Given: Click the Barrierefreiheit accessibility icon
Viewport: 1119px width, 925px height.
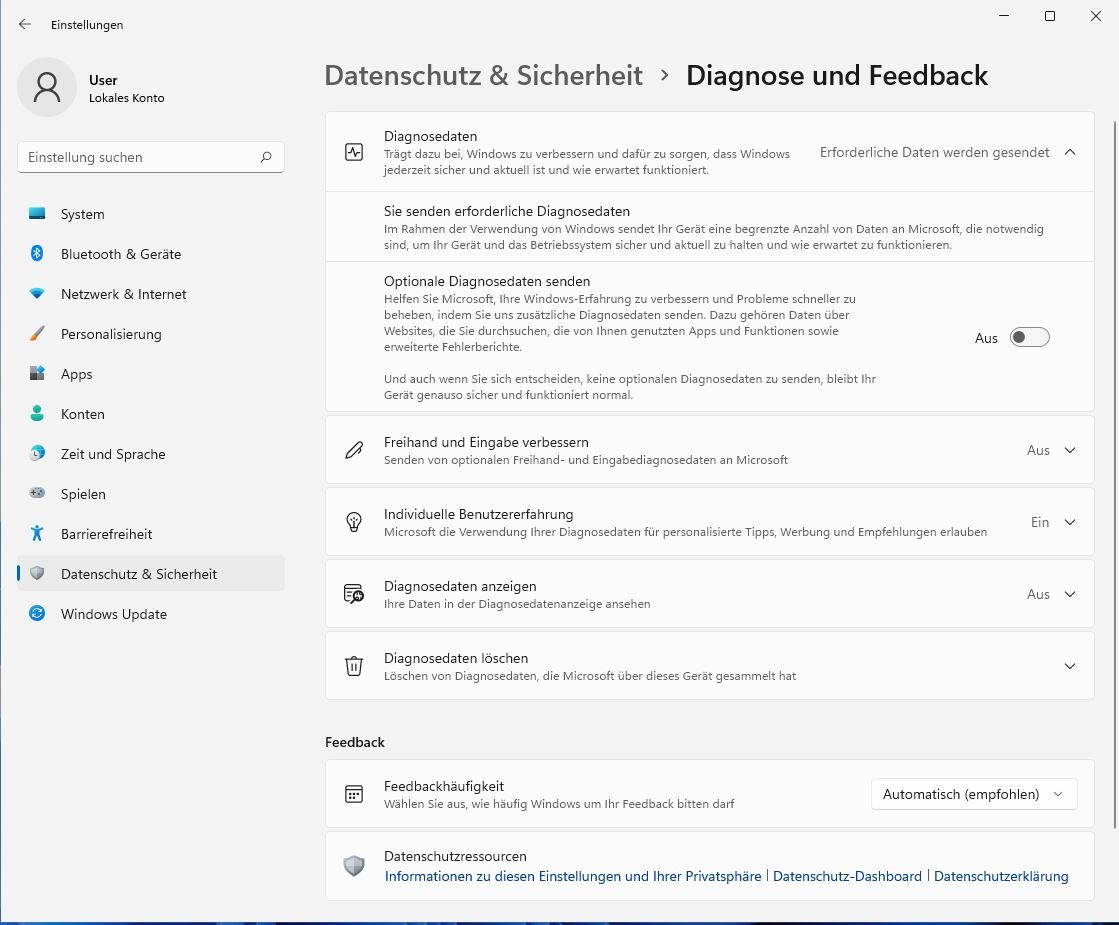Looking at the screenshot, I should pyautogui.click(x=37, y=534).
